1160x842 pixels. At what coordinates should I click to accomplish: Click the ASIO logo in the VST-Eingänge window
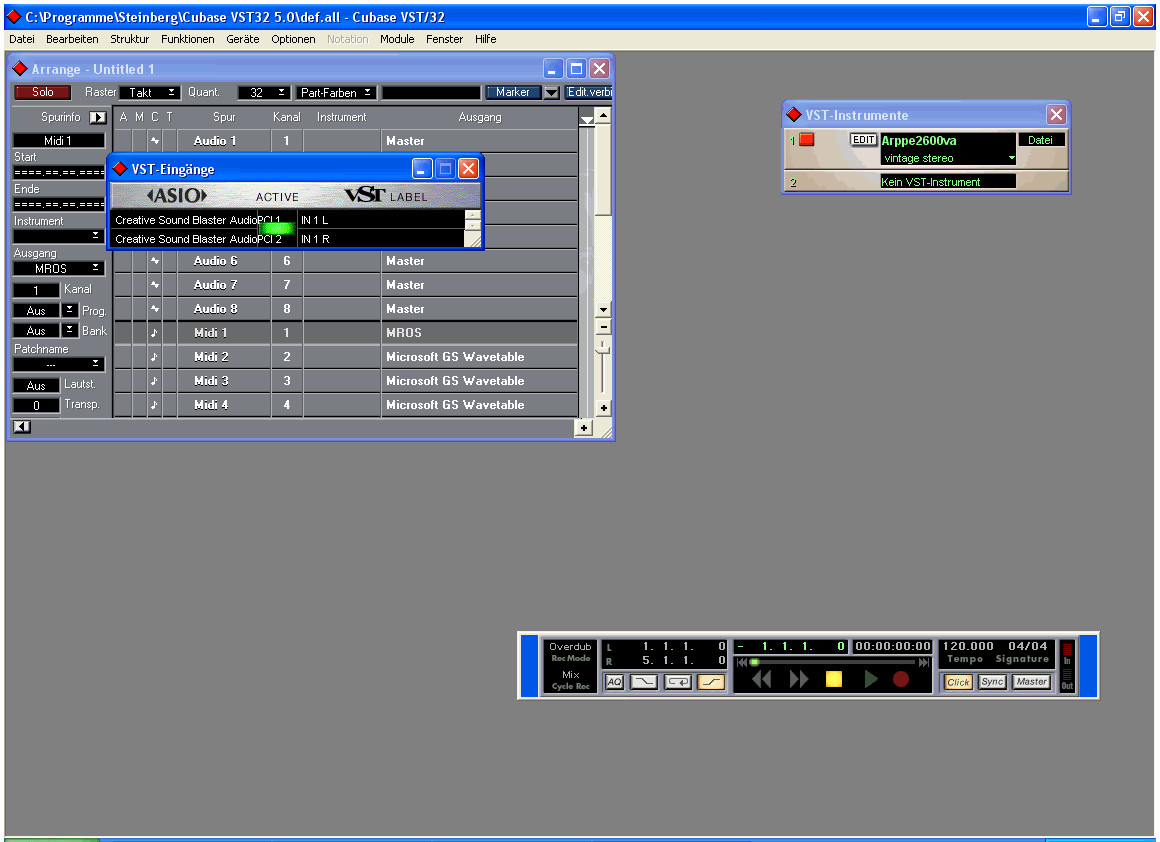(x=177, y=195)
